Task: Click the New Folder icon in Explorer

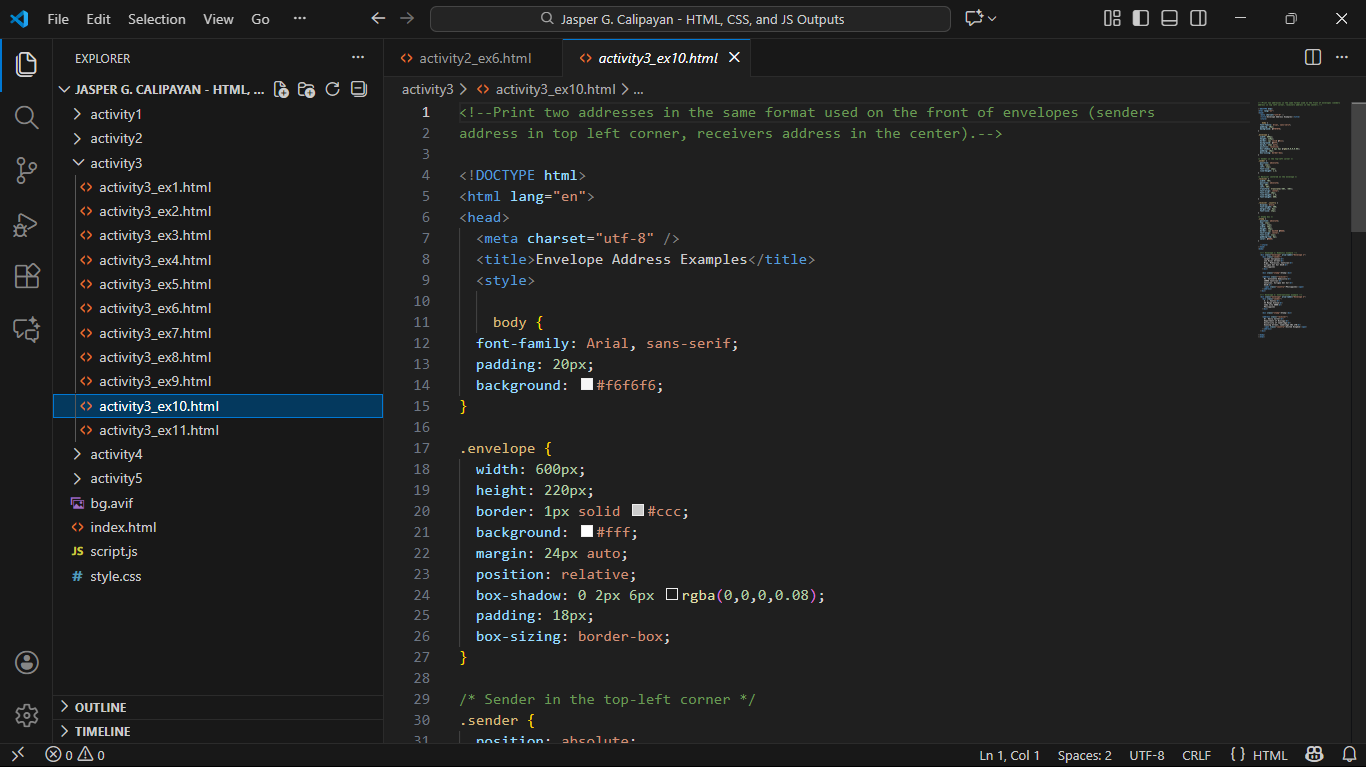Action: [307, 89]
